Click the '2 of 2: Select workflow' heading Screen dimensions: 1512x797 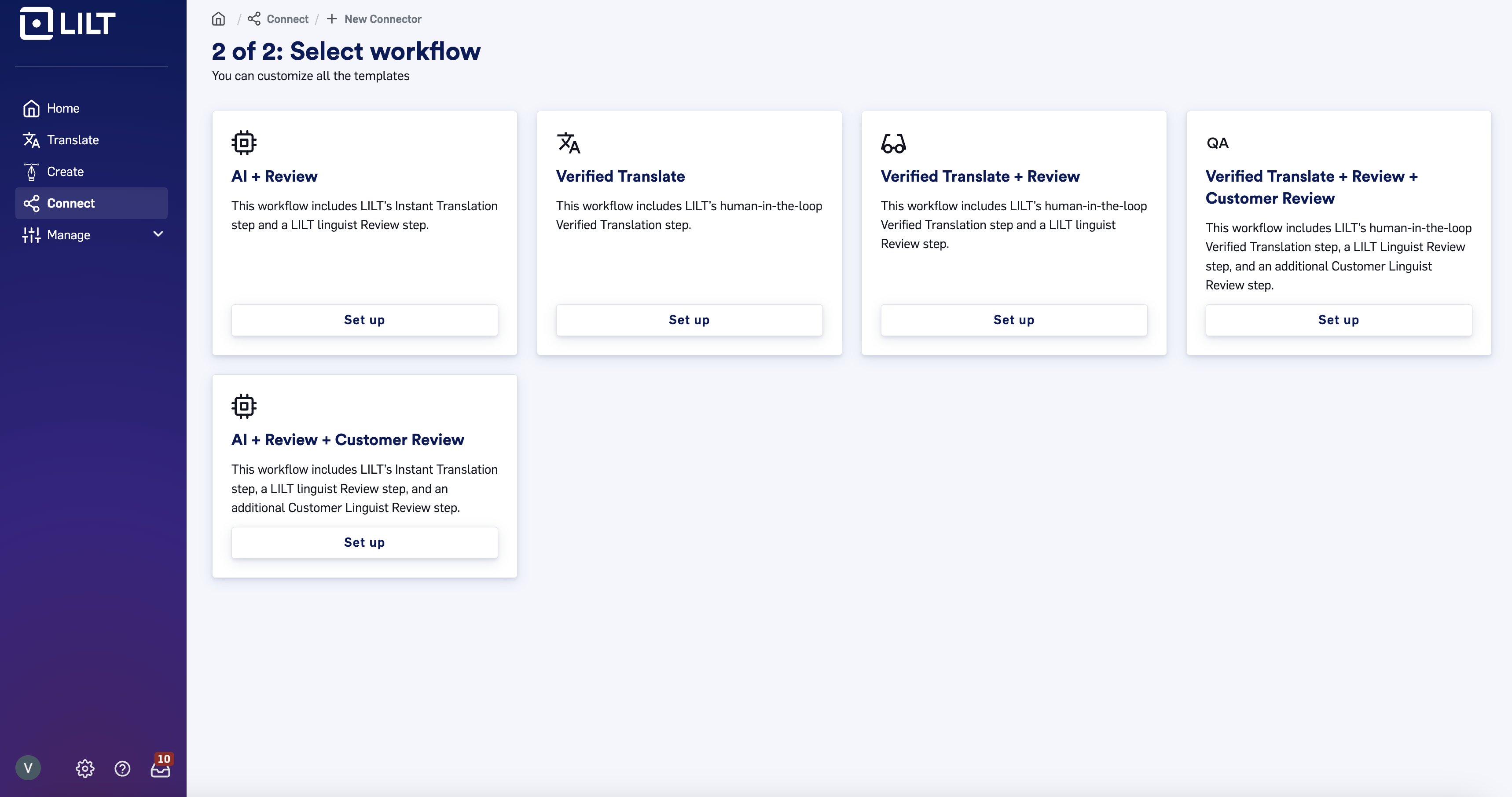[x=346, y=51]
